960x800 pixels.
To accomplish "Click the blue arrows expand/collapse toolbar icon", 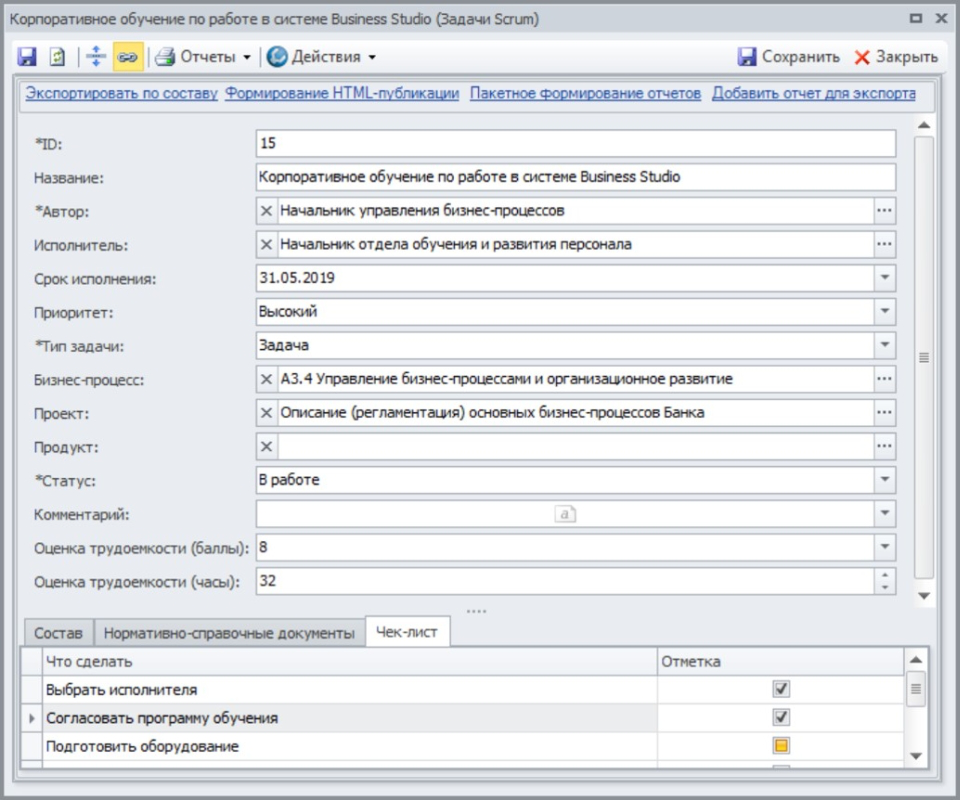I will pos(96,57).
